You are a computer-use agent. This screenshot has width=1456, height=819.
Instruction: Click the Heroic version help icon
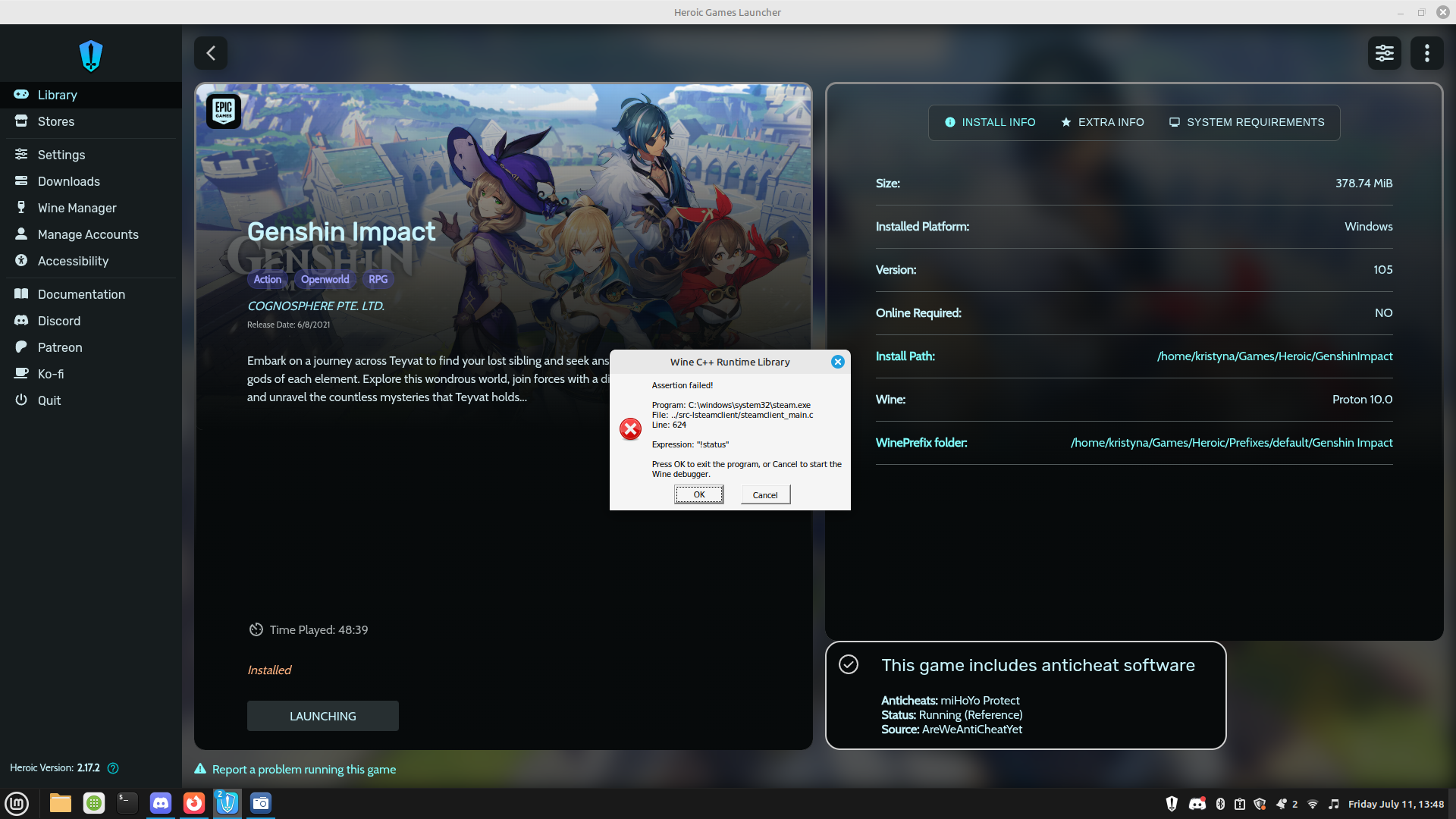click(x=113, y=768)
